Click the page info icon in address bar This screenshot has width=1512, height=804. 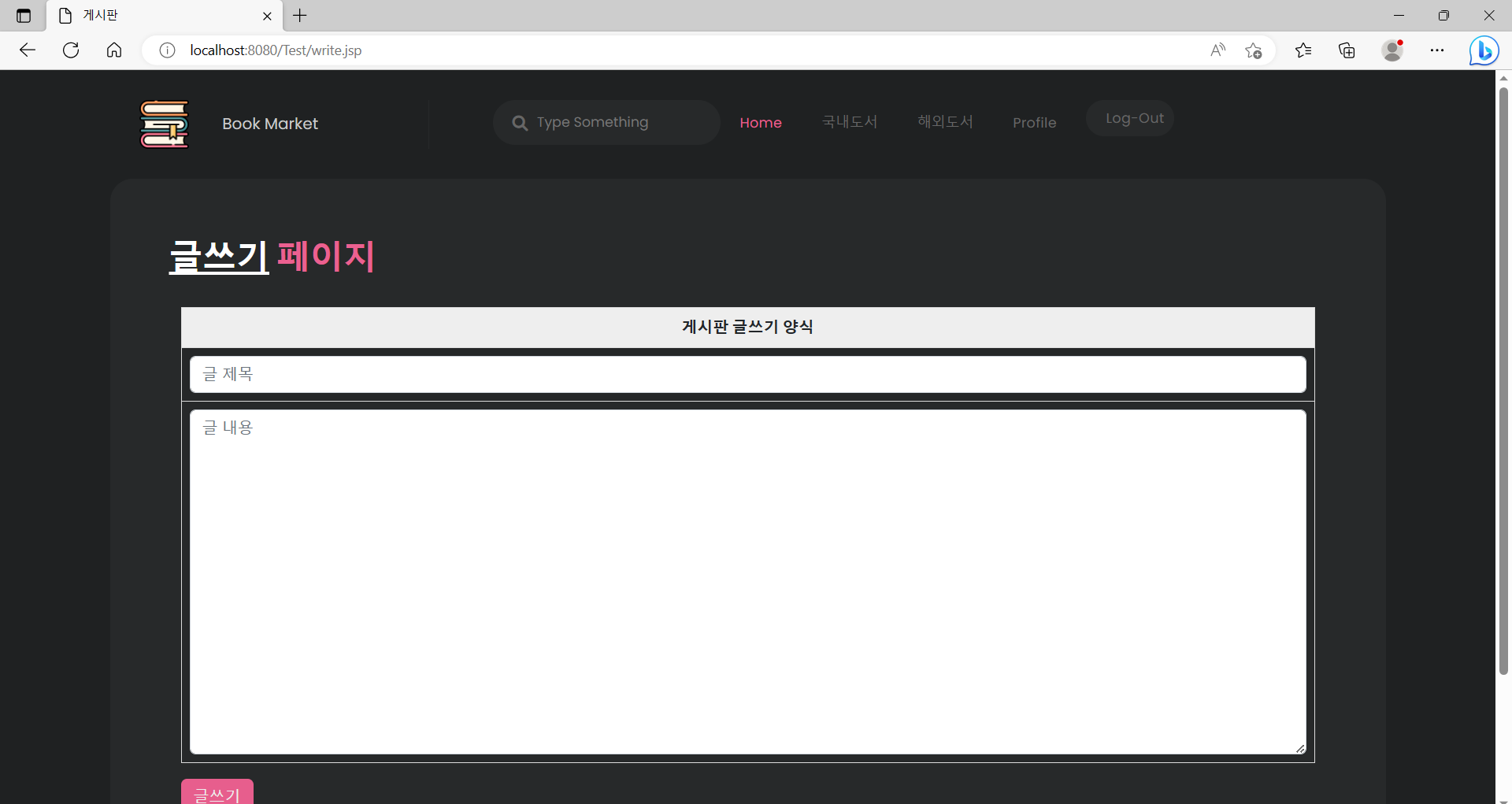[x=166, y=50]
